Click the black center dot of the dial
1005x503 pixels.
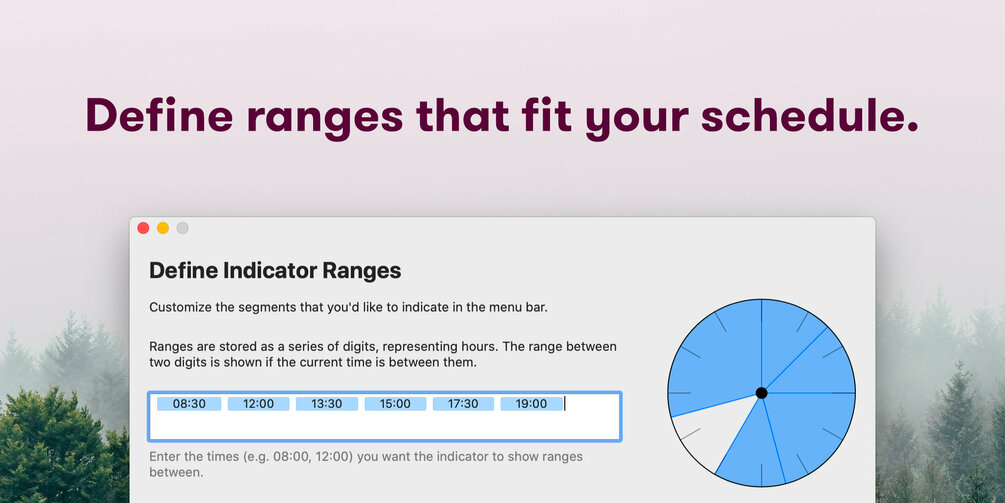coord(761,393)
